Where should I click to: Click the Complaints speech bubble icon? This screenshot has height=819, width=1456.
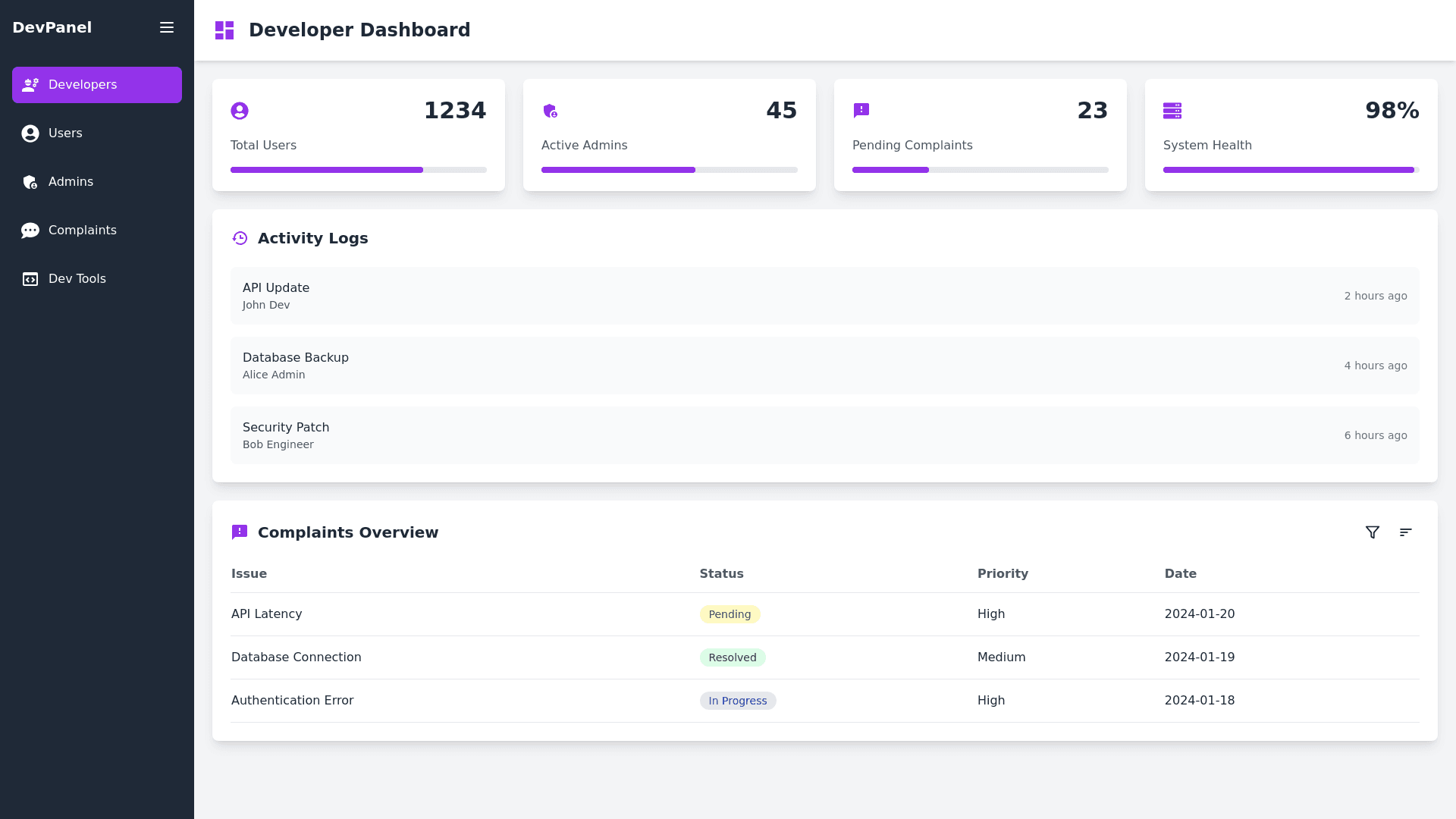tap(30, 230)
